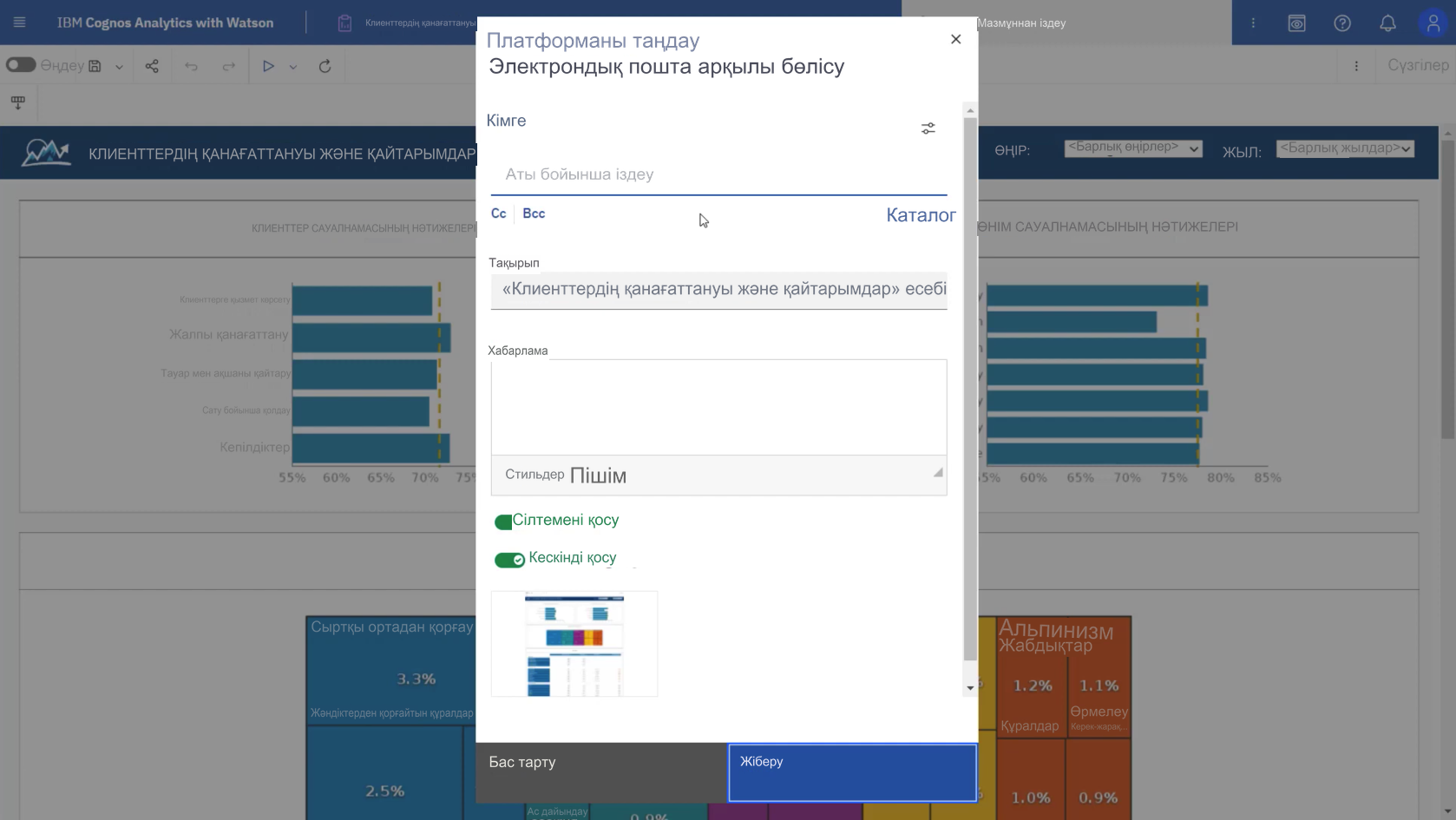The height and width of the screenshot is (820, 1456).
Task: Click the Бас тарту cancel button
Action: (x=601, y=772)
